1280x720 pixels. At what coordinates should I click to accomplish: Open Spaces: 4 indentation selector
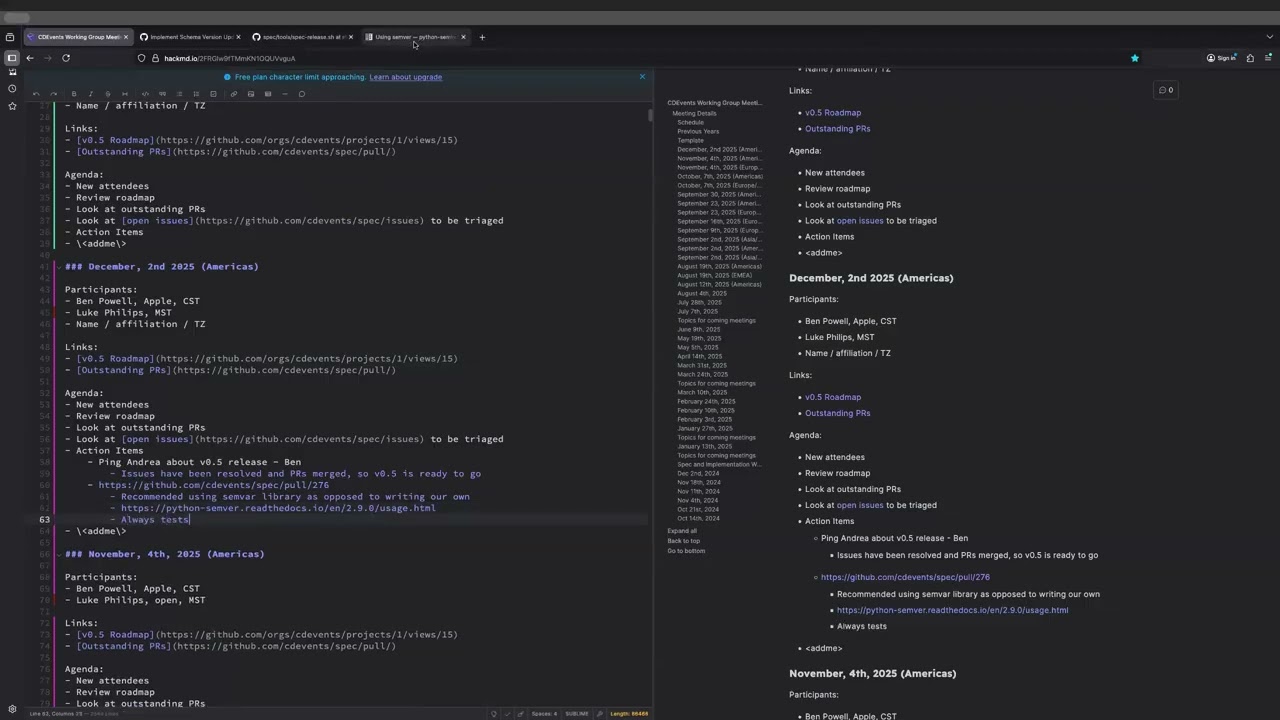pos(545,714)
